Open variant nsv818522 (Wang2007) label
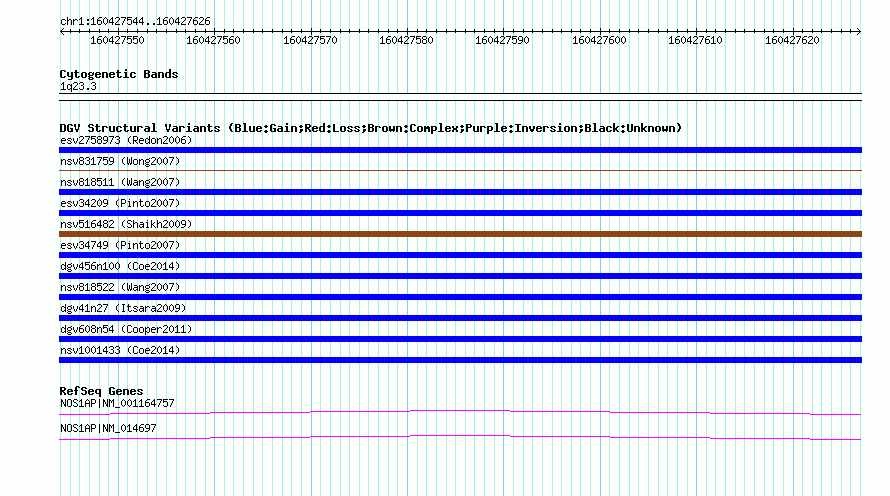 tap(120, 287)
